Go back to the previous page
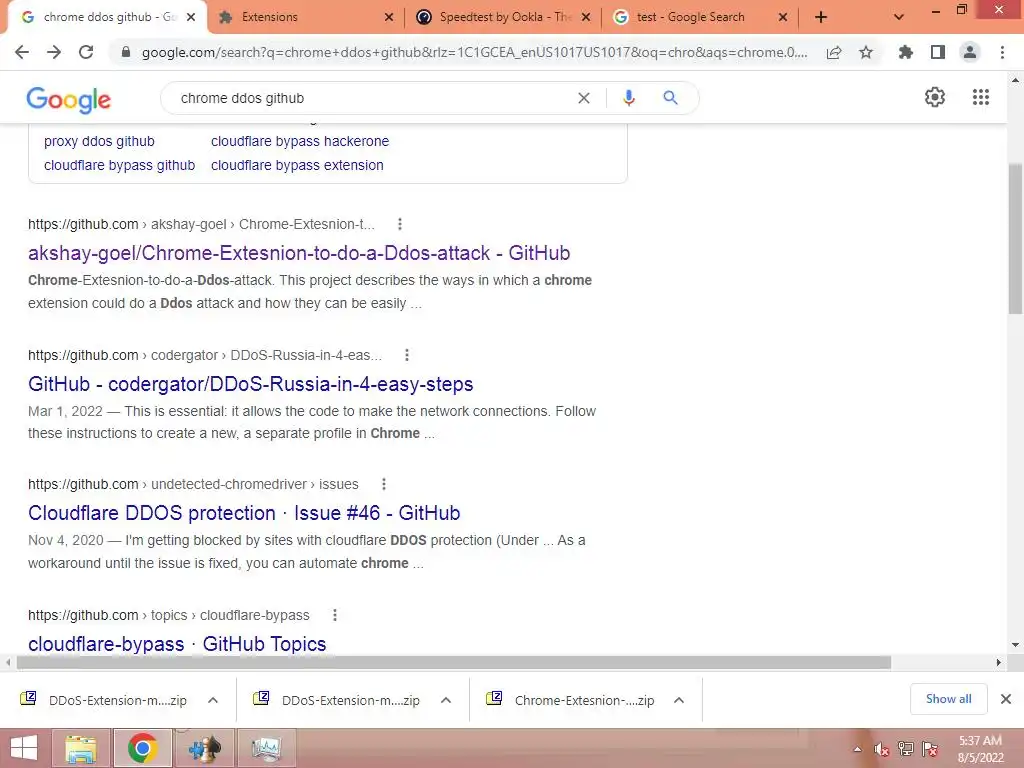This screenshot has height=768, width=1024. point(22,52)
